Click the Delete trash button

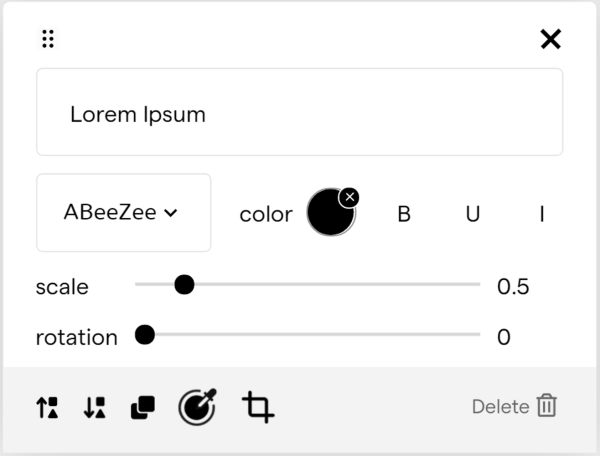tap(514, 406)
